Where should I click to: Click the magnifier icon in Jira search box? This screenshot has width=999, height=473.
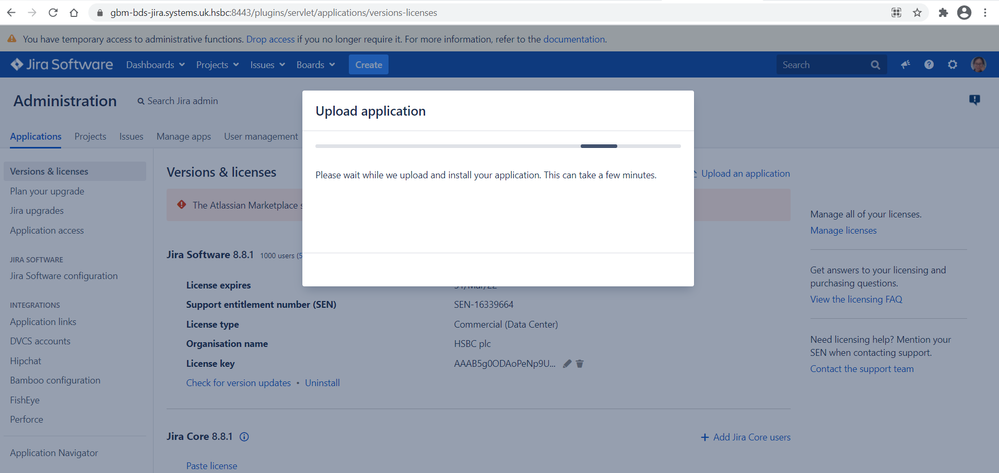(x=875, y=64)
